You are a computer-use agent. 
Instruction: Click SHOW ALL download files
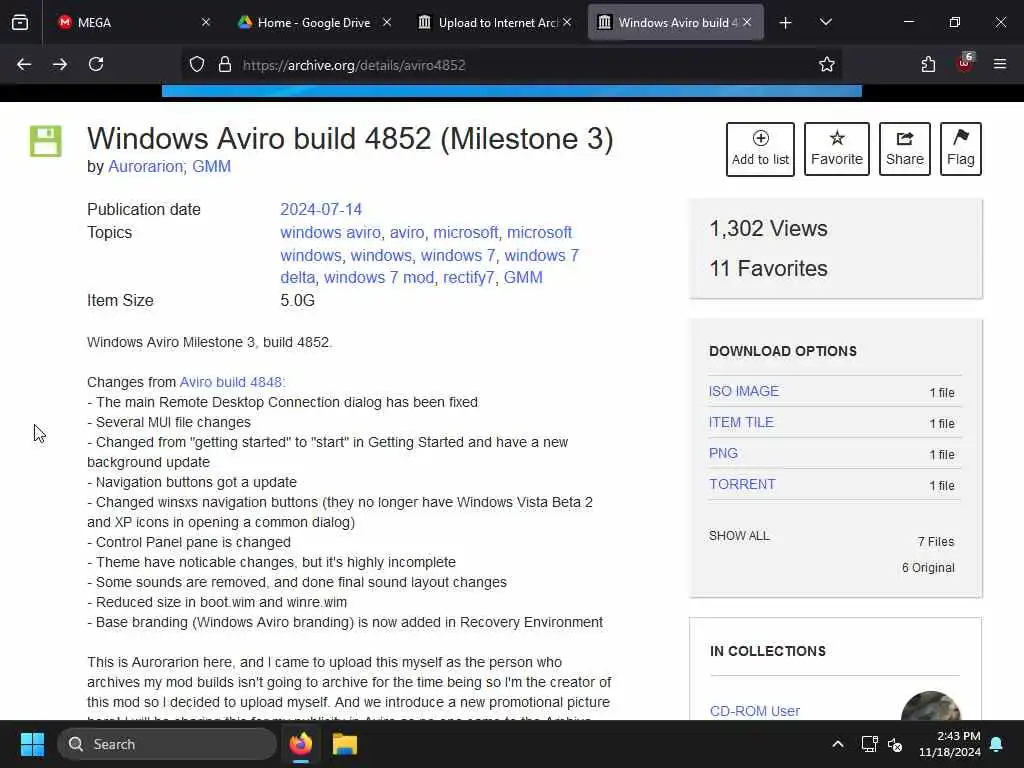click(739, 536)
